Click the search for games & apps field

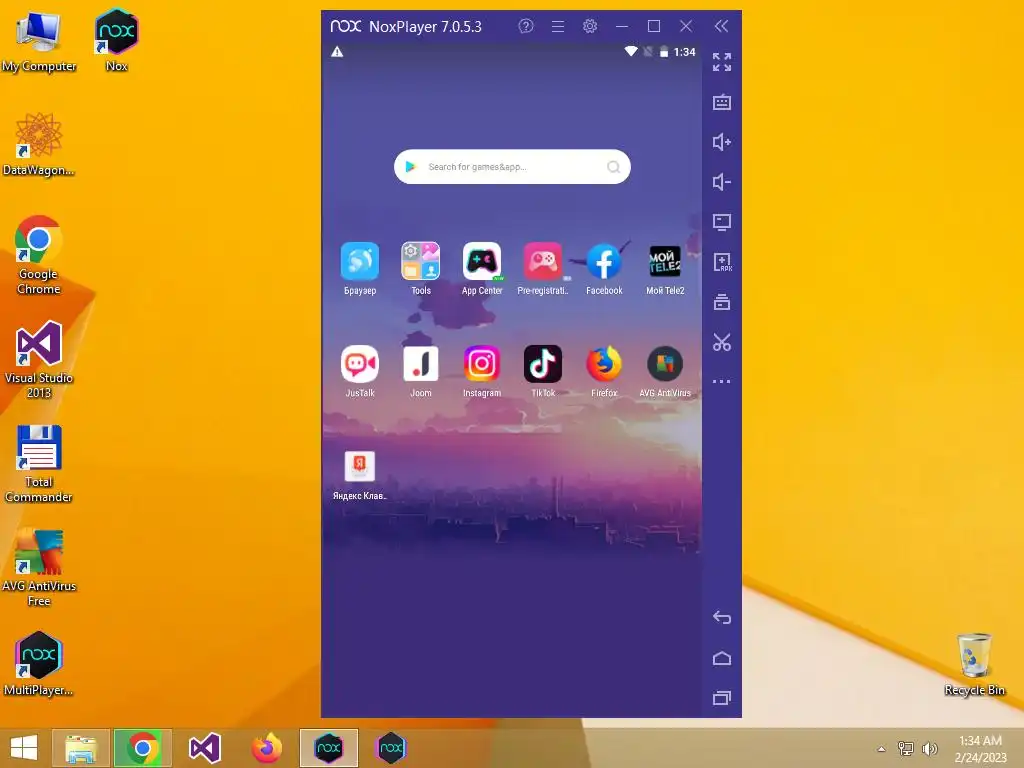pyautogui.click(x=512, y=167)
